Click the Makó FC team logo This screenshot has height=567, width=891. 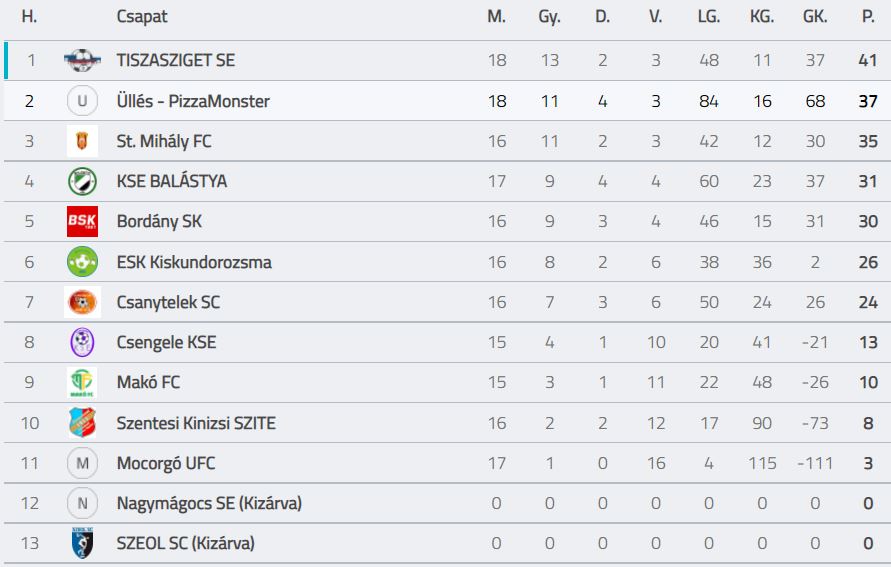coord(82,382)
